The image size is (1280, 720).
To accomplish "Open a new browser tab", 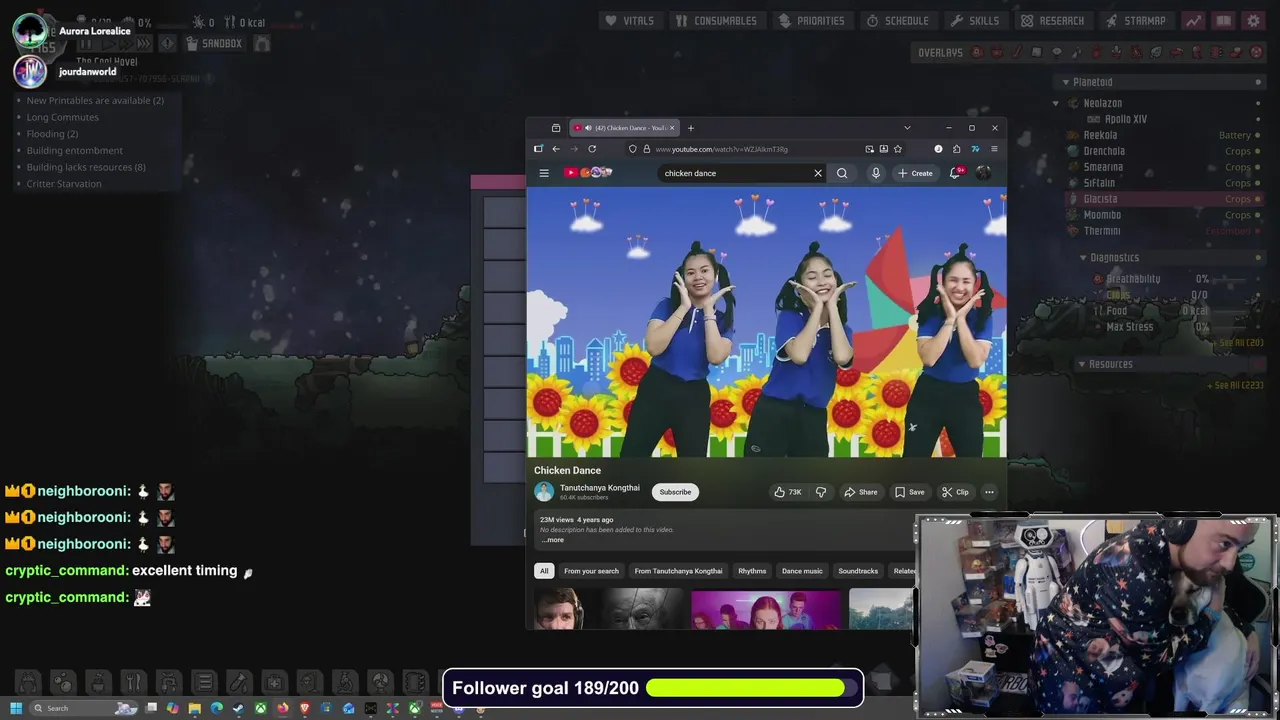I will click(691, 128).
